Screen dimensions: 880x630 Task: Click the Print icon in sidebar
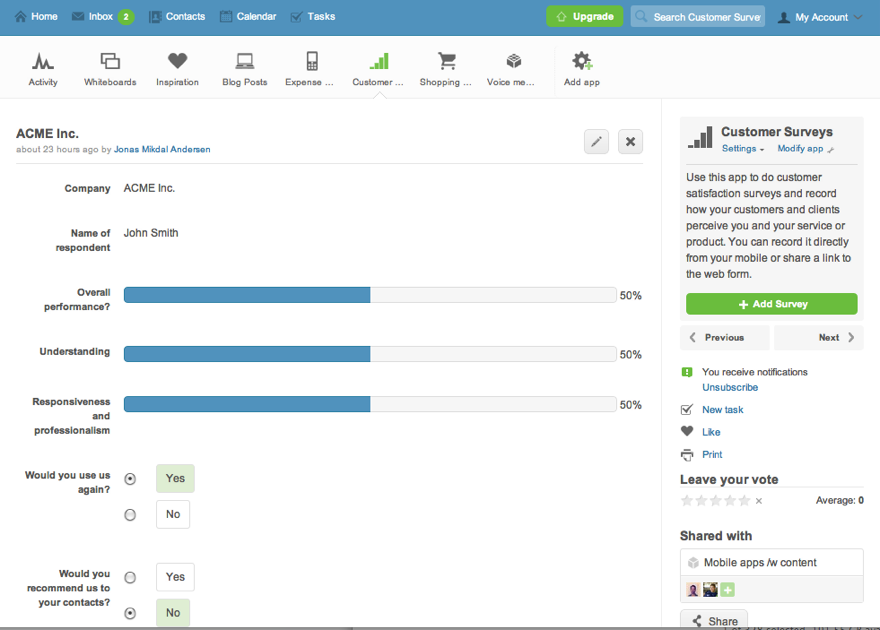(x=687, y=455)
